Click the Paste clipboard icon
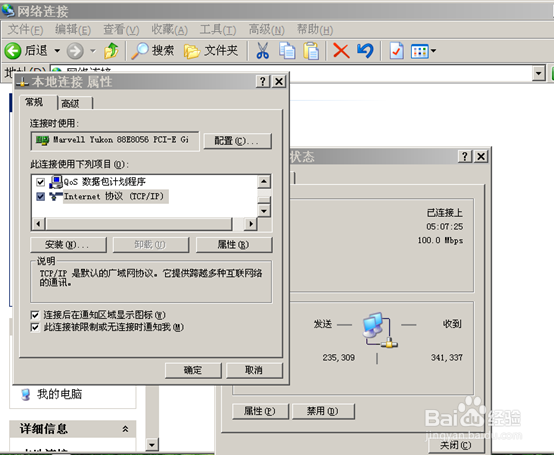 (311, 51)
